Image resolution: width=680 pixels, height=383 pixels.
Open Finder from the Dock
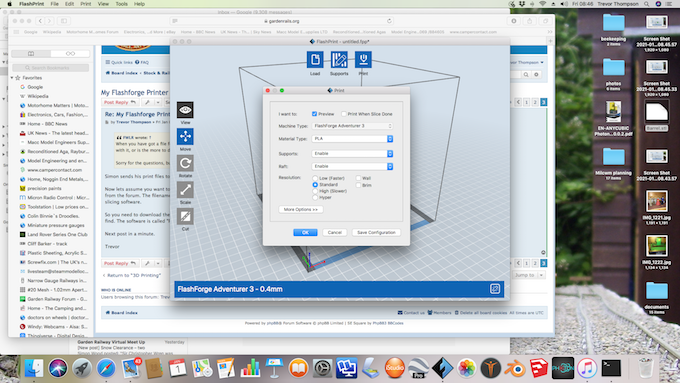click(x=33, y=368)
